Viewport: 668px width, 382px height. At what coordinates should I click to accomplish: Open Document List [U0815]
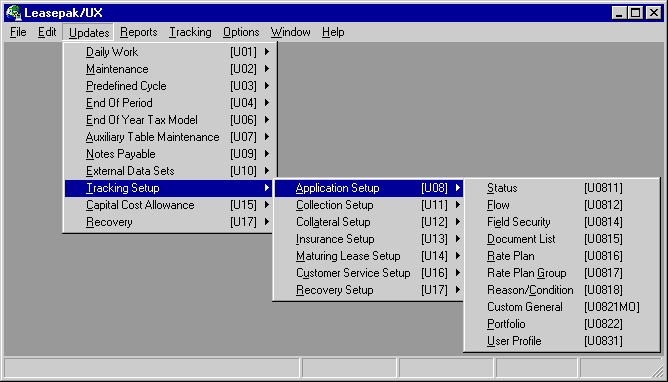point(561,239)
